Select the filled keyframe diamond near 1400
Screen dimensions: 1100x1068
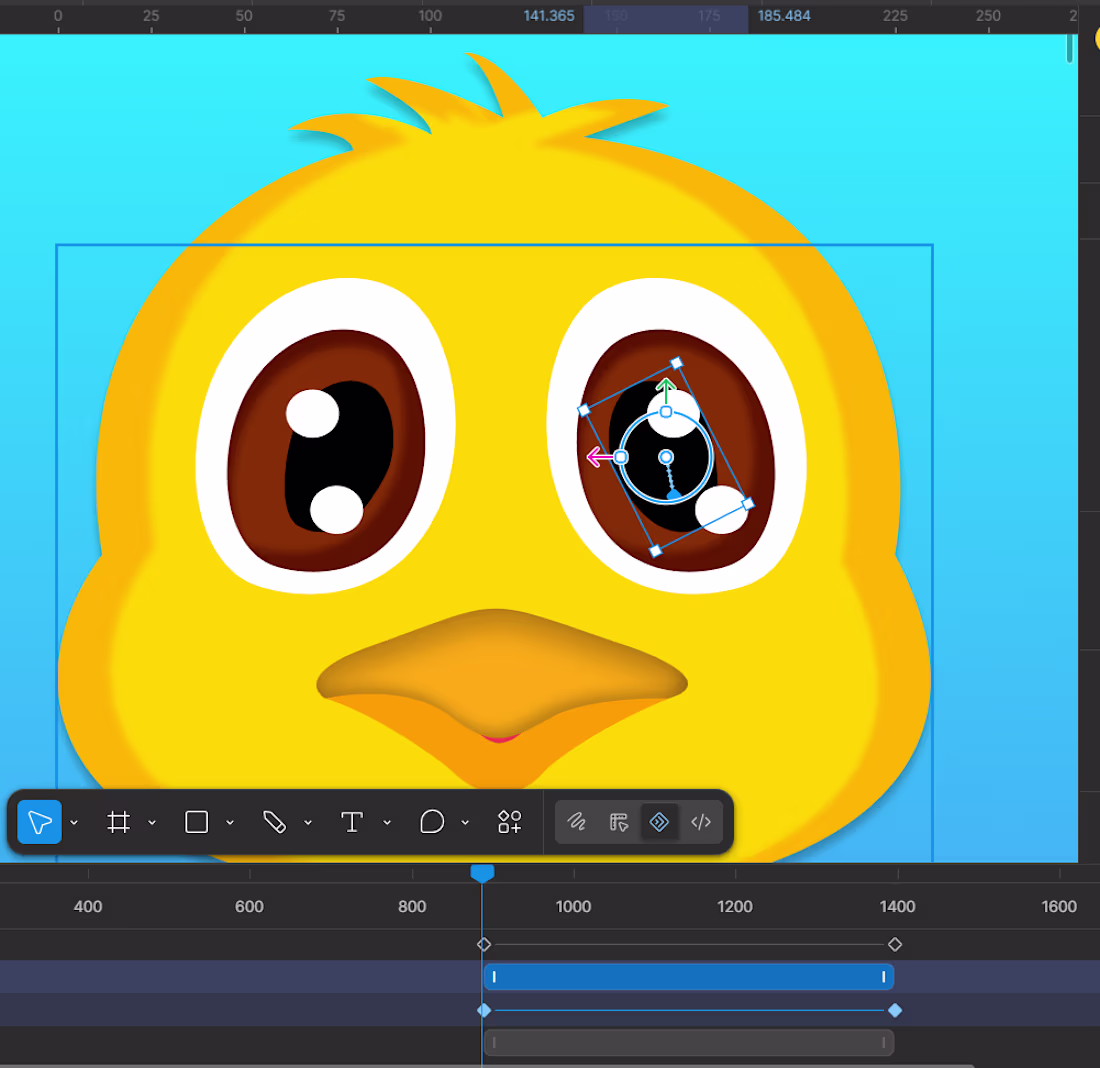(894, 1010)
